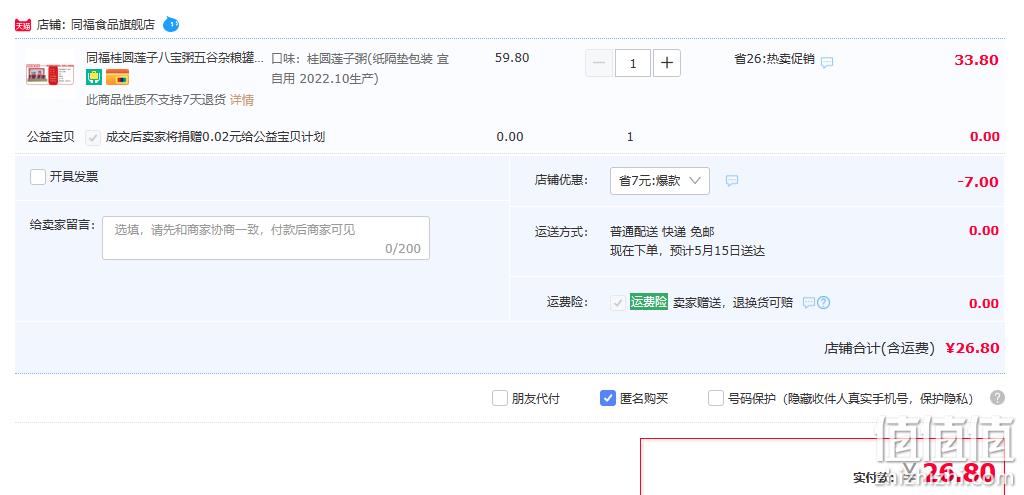Toggle the 运费险 checkbox
Viewport: 1024px width, 495px height.
tap(618, 303)
